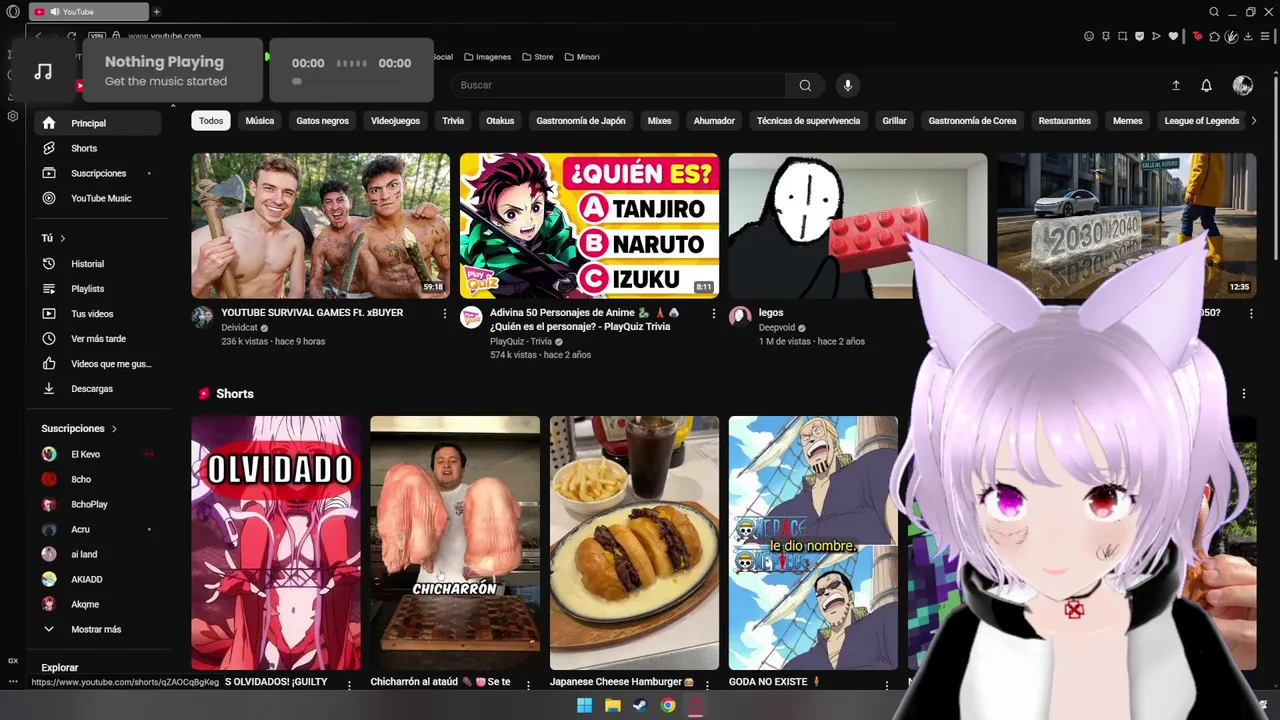The width and height of the screenshot is (1280, 720).
Task: Show more category chips with arrow
Action: (x=1254, y=121)
